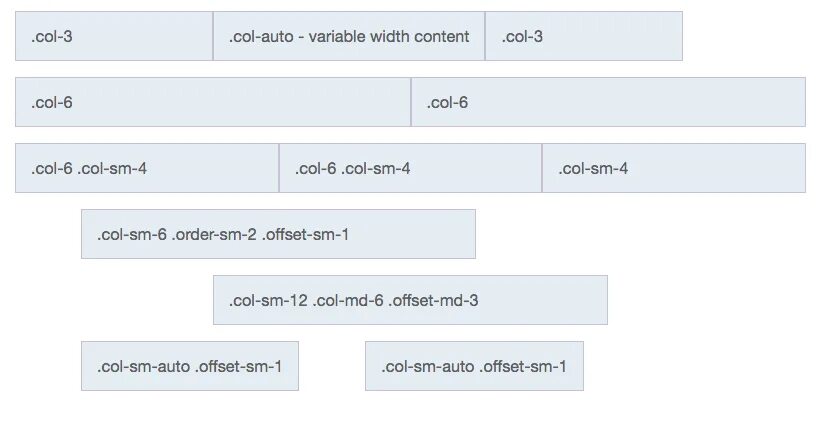Click the left .col-sm-auto .offset-sm-1 box

point(190,366)
